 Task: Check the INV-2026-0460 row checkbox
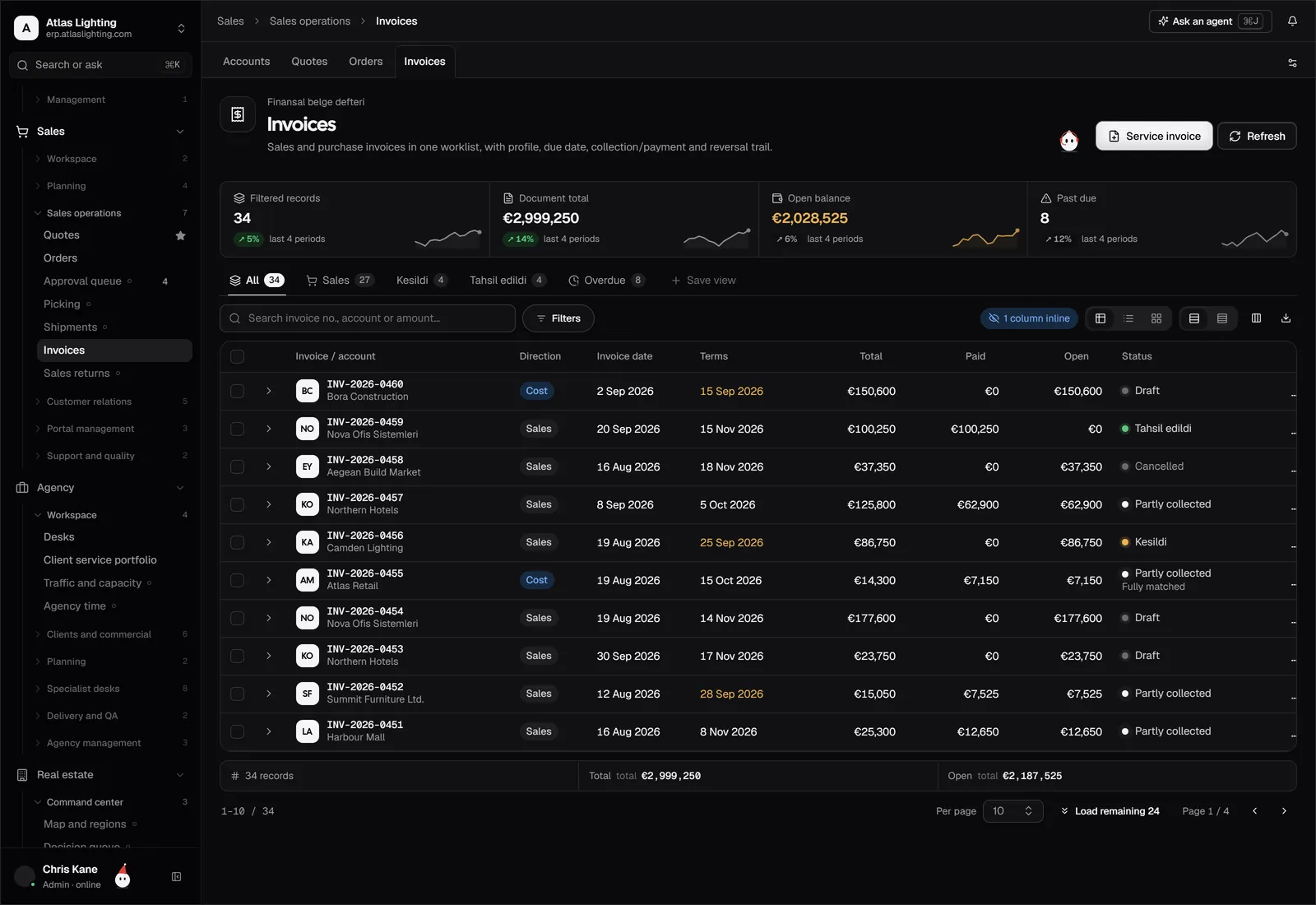point(237,391)
